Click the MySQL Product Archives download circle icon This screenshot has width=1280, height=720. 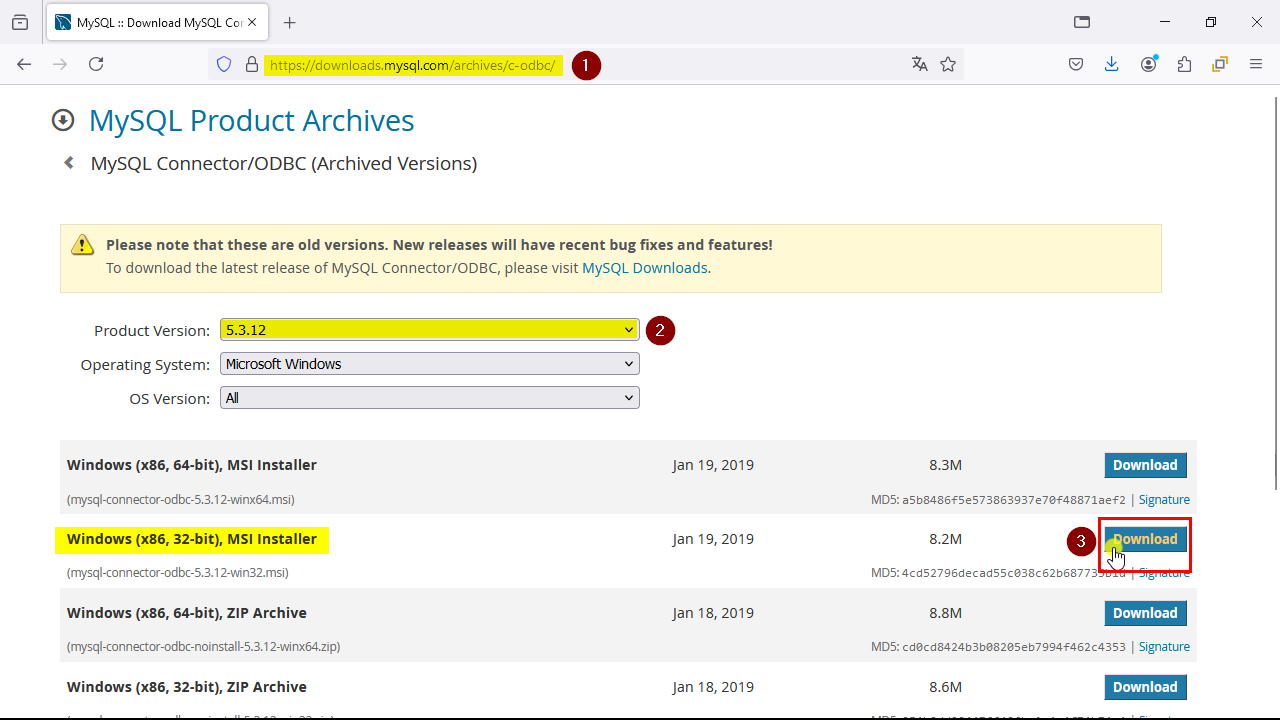[x=63, y=121]
